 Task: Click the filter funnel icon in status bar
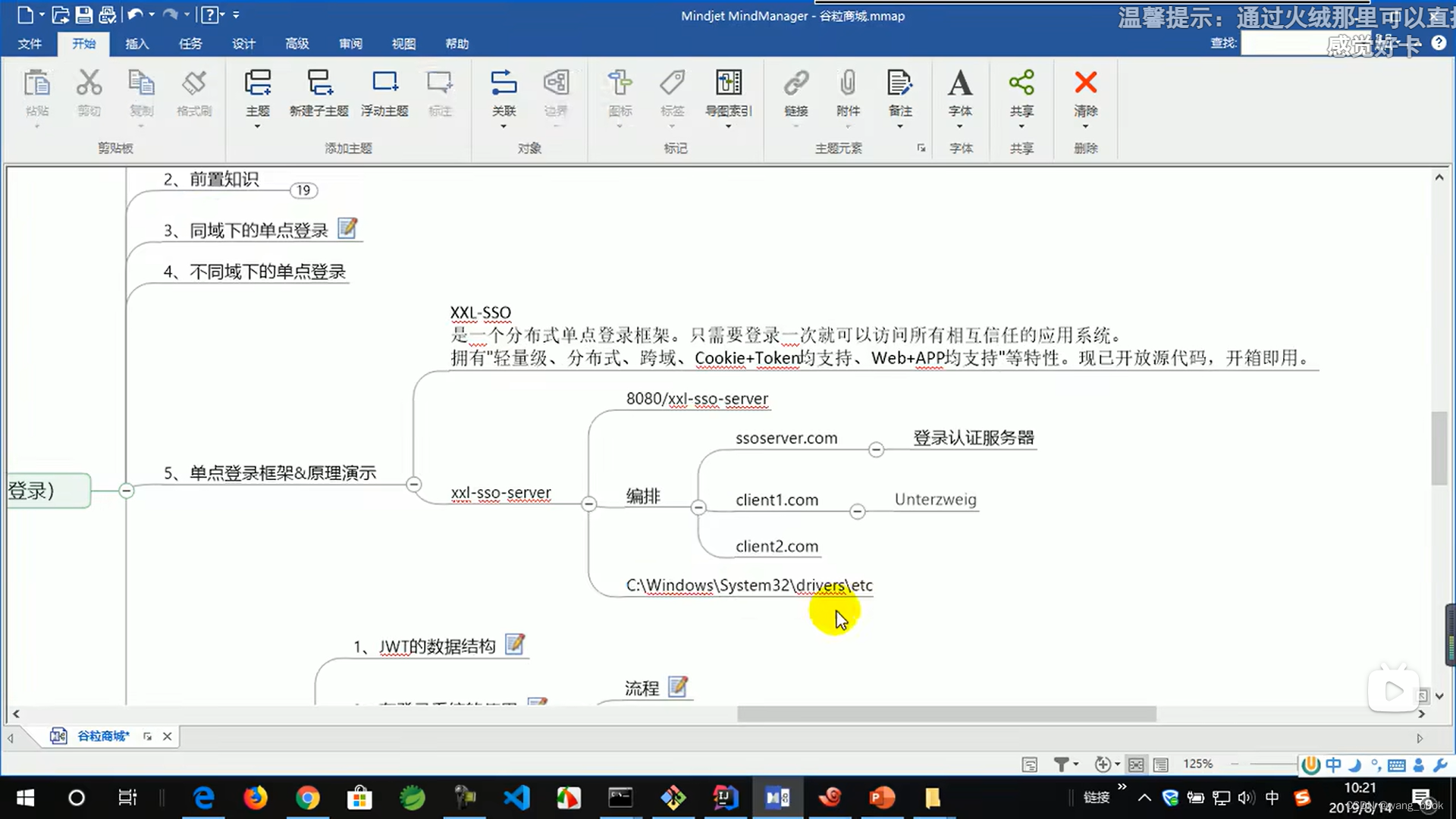click(x=1062, y=764)
